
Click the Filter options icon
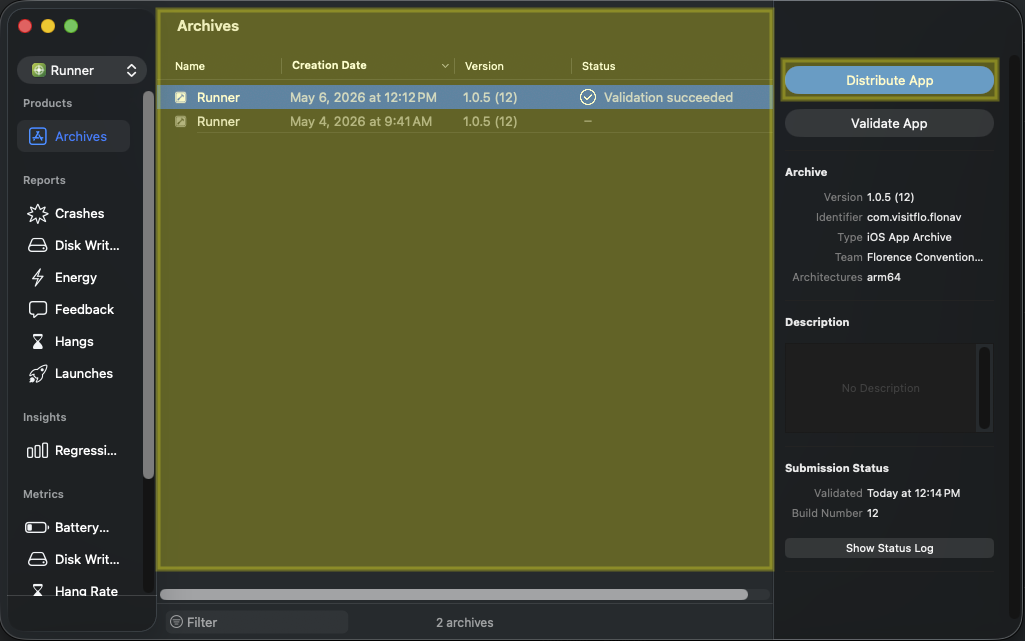coord(176,622)
